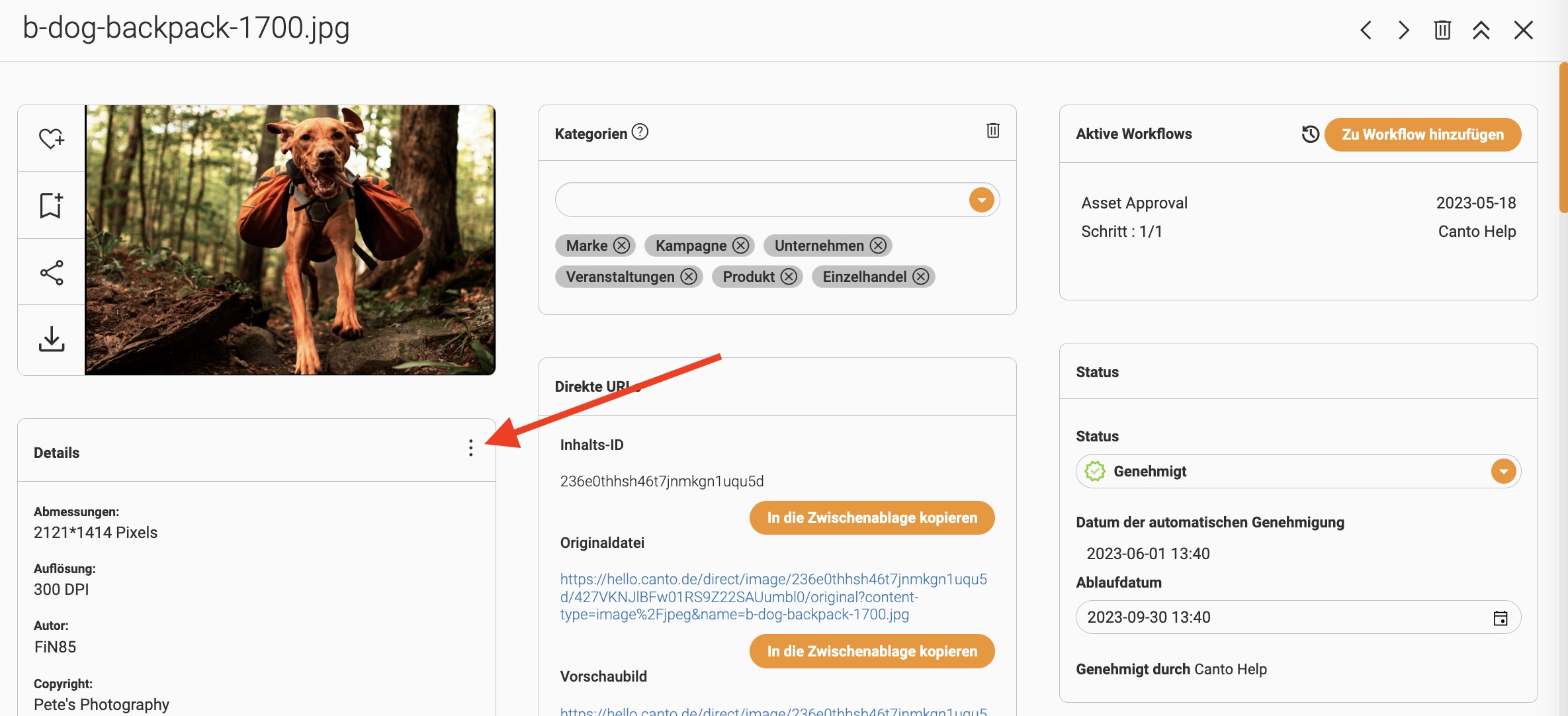Collapse panel with double up chevron
Screen dimensions: 1568x716
point(1481,30)
